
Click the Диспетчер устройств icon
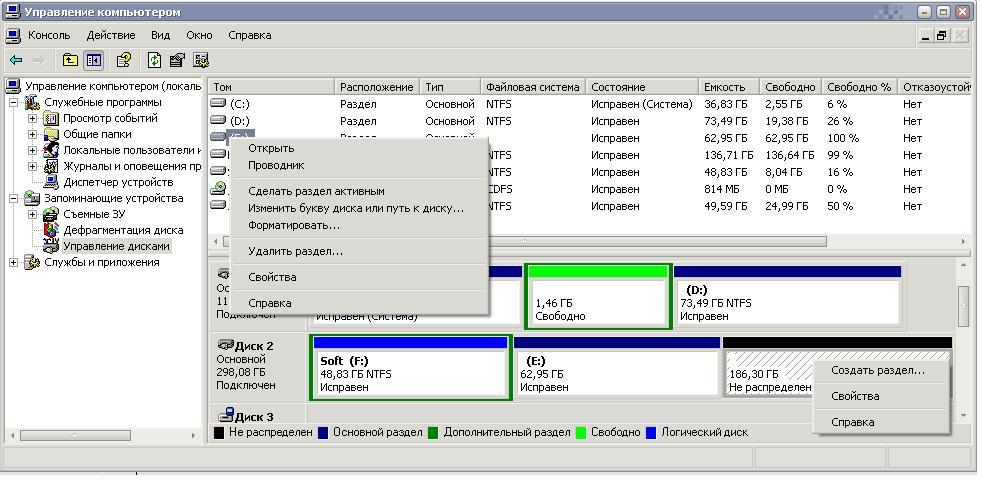point(51,182)
